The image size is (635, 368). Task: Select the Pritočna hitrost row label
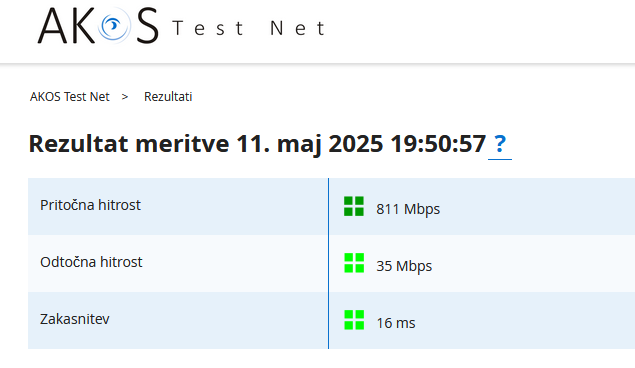click(x=90, y=205)
